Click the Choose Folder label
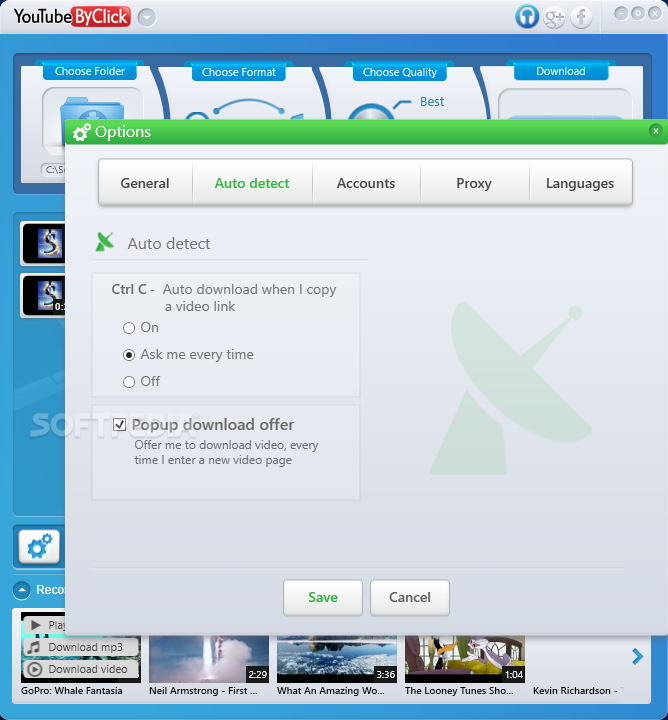Image resolution: width=668 pixels, height=720 pixels. 90,71
